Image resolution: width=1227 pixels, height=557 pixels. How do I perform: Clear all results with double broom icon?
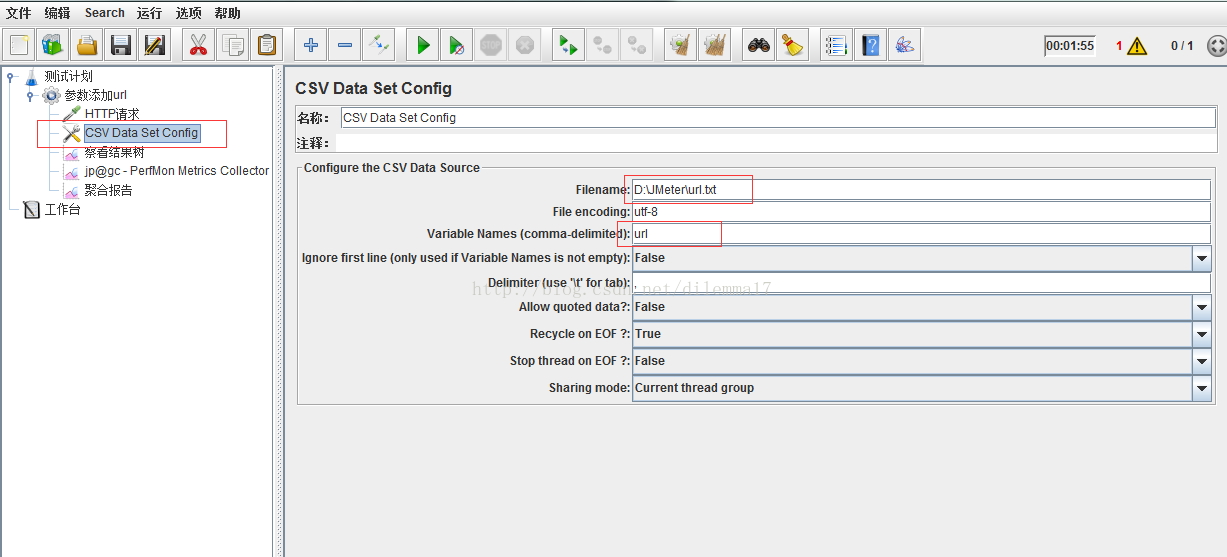[715, 45]
